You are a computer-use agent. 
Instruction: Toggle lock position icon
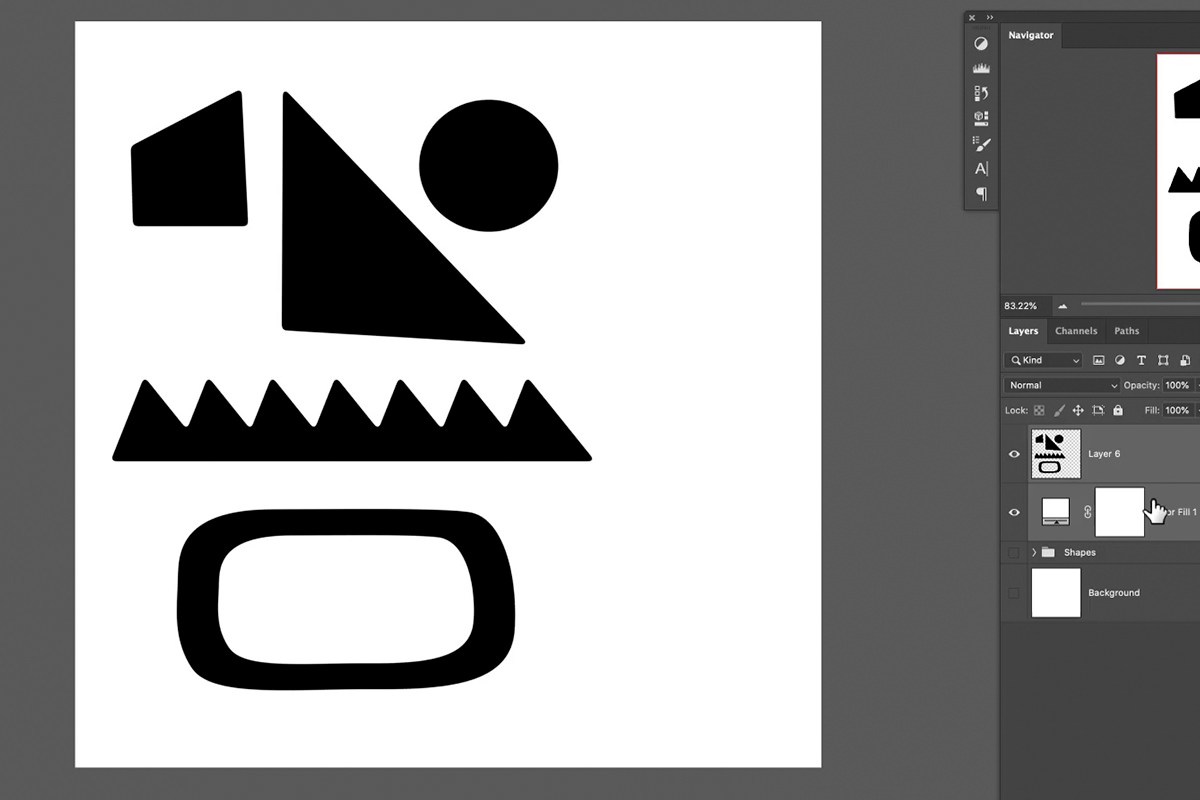click(x=1078, y=410)
